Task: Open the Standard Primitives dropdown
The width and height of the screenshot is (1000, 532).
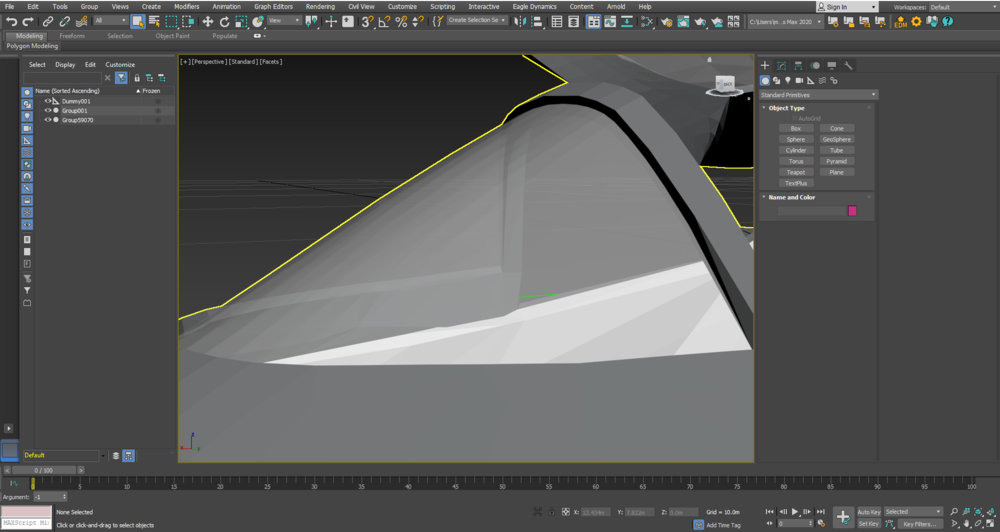Action: tap(817, 95)
